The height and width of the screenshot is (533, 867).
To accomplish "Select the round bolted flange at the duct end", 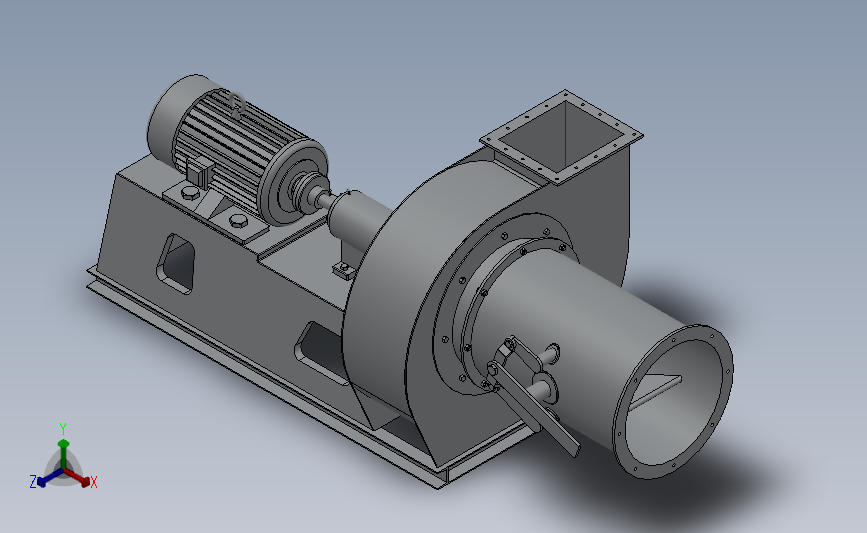I will coord(673,401).
